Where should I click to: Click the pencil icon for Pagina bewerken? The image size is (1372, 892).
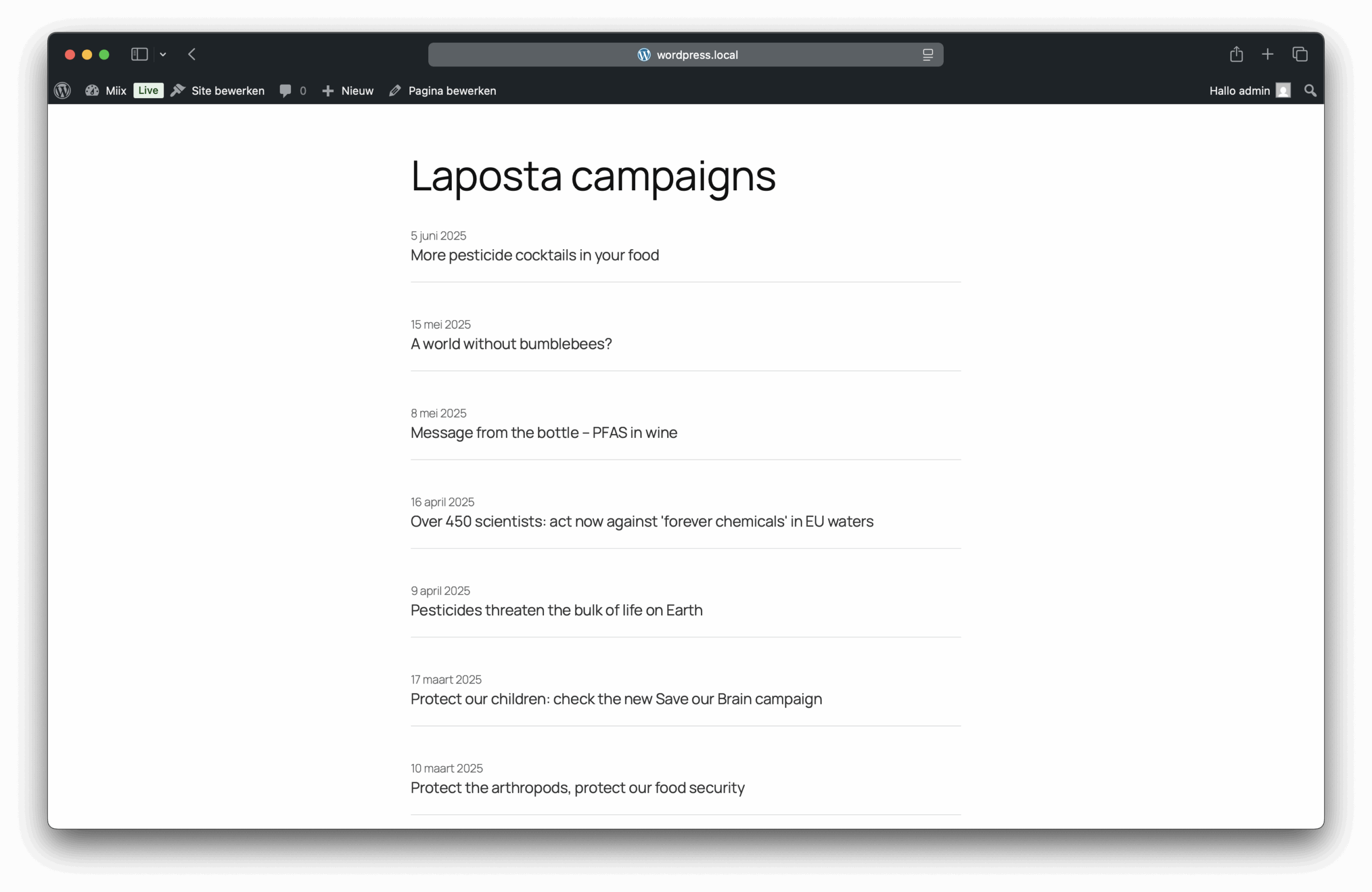click(395, 91)
